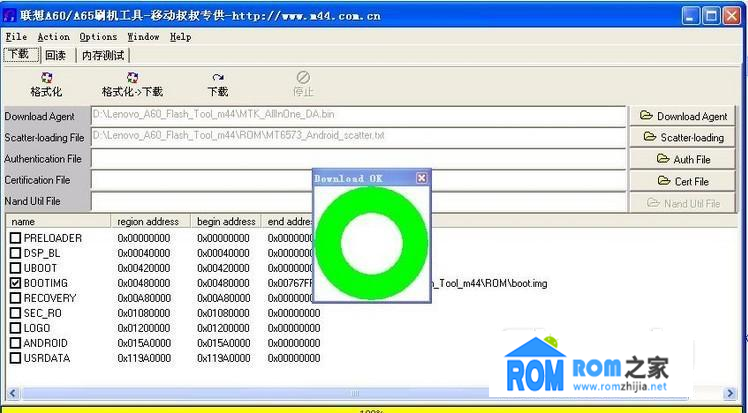Click UBOOT begin address 0x00420000
Screen dimensions: 748x413
223,268
